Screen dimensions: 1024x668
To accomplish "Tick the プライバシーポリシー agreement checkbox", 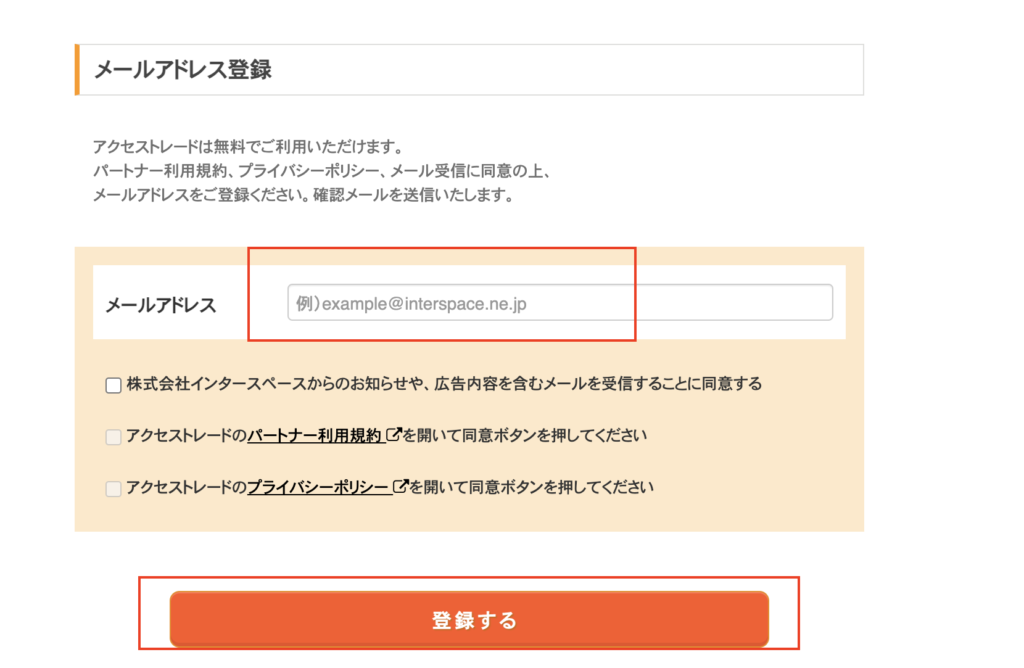I will 114,488.
